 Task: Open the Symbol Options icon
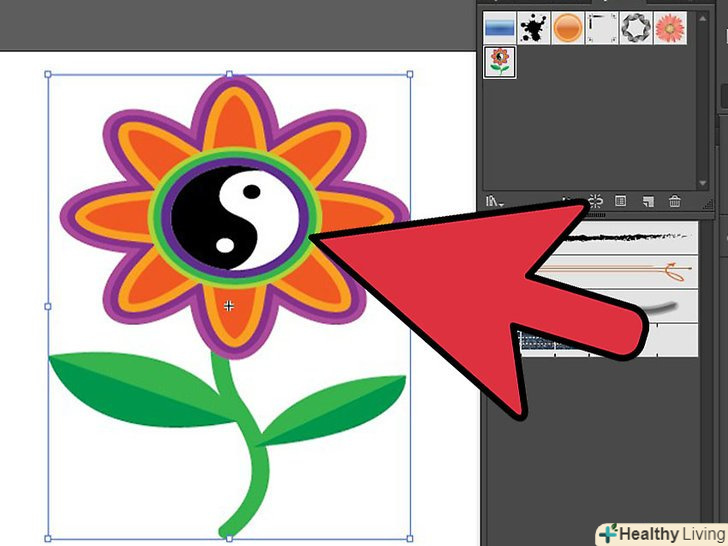coord(620,201)
